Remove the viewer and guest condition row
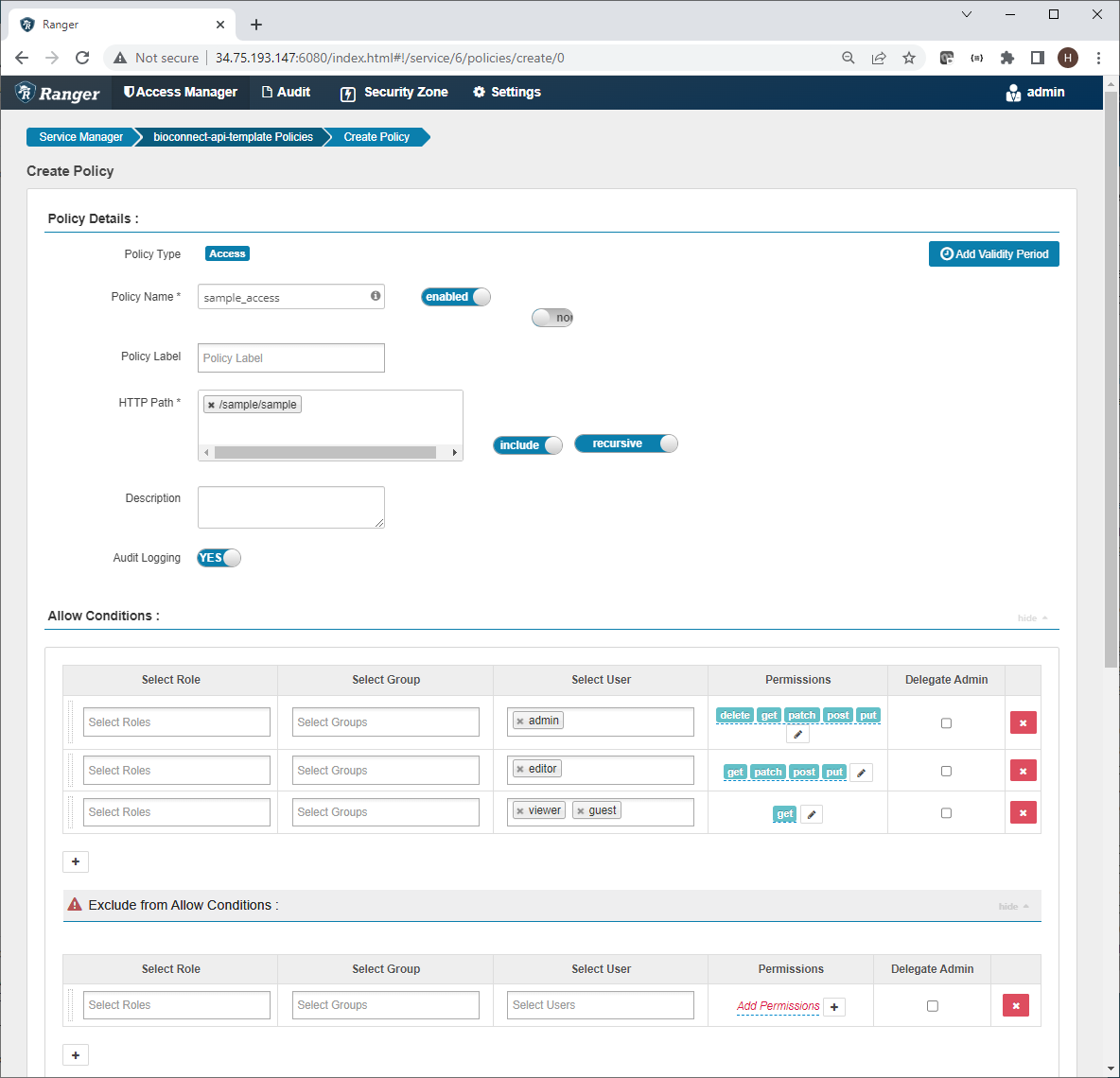This screenshot has width=1120, height=1078. 1023,812
